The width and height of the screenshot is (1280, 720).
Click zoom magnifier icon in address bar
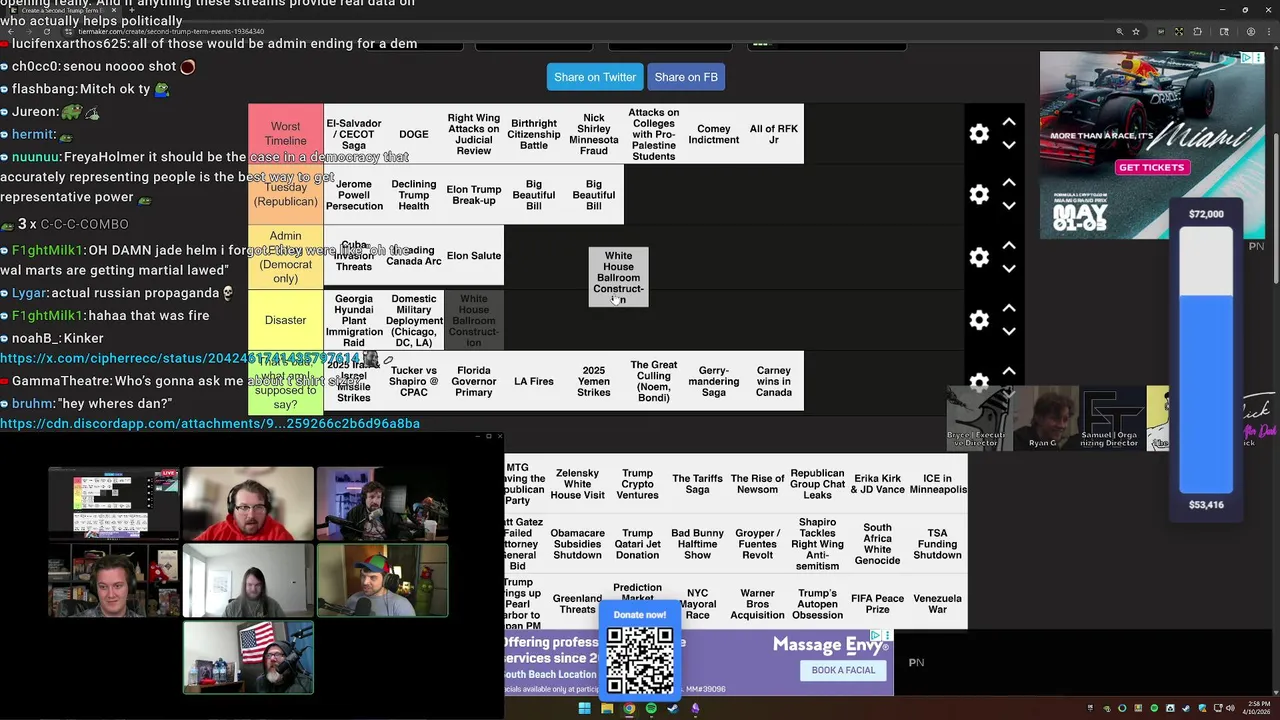tap(1119, 32)
